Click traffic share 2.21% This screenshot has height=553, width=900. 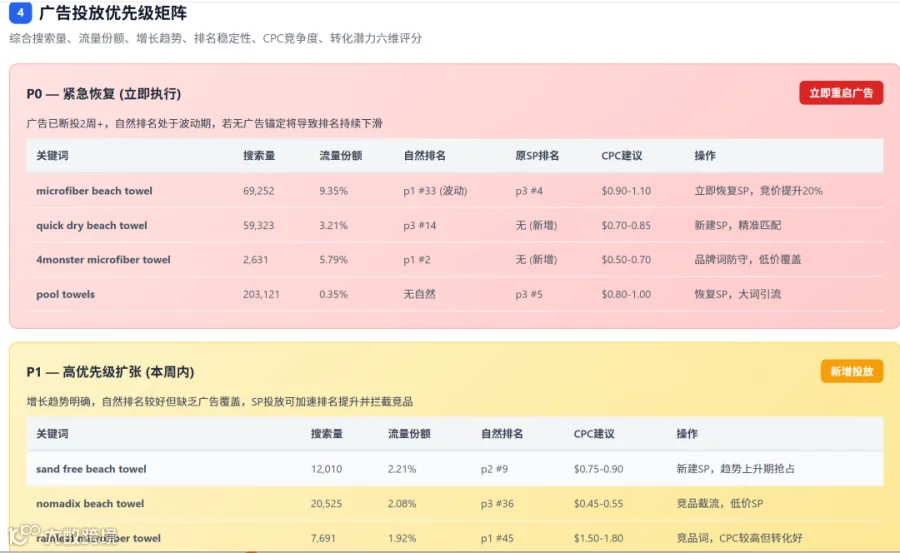[x=402, y=469]
